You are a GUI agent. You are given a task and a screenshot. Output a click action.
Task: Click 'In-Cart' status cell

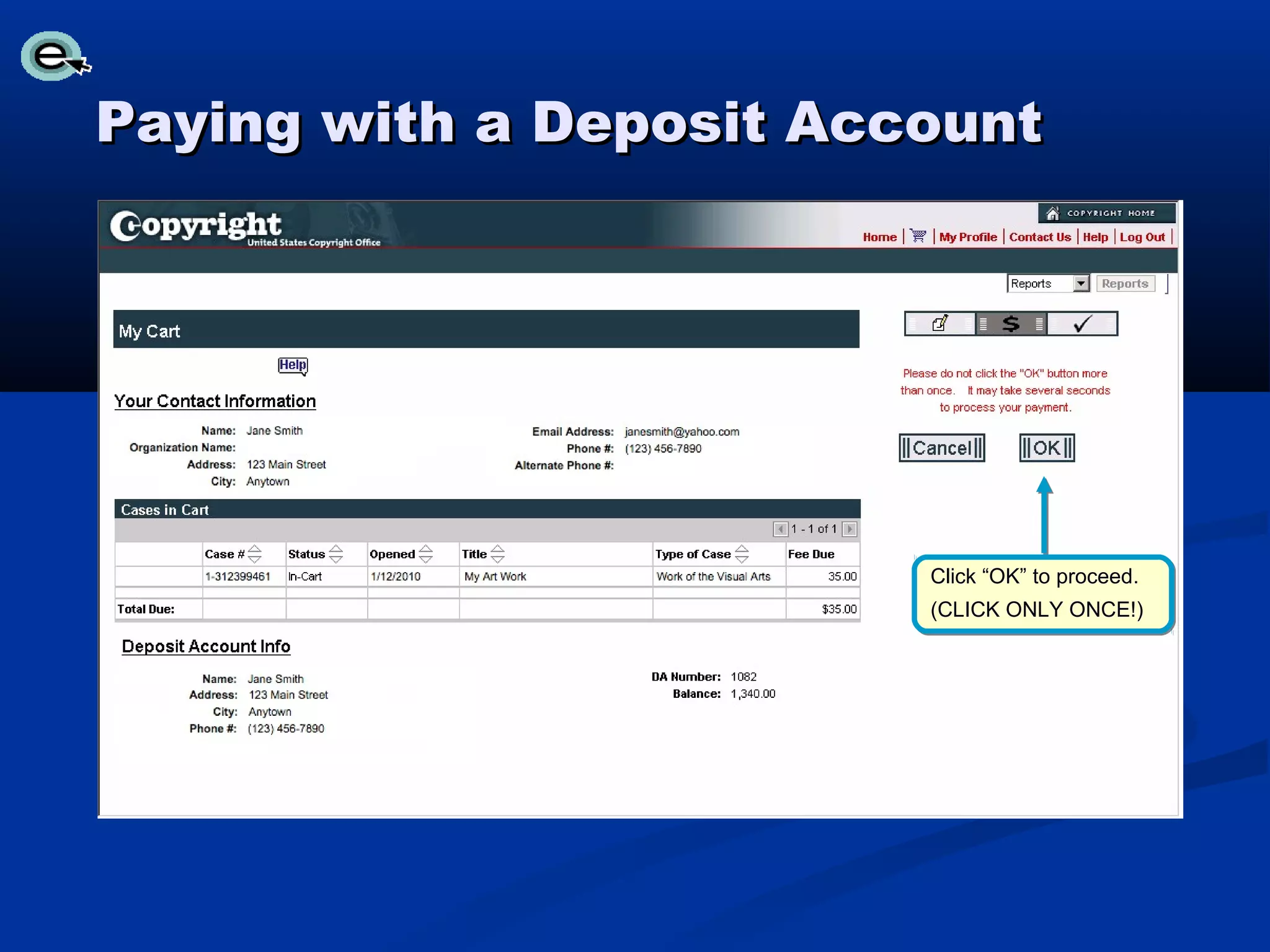click(x=304, y=576)
